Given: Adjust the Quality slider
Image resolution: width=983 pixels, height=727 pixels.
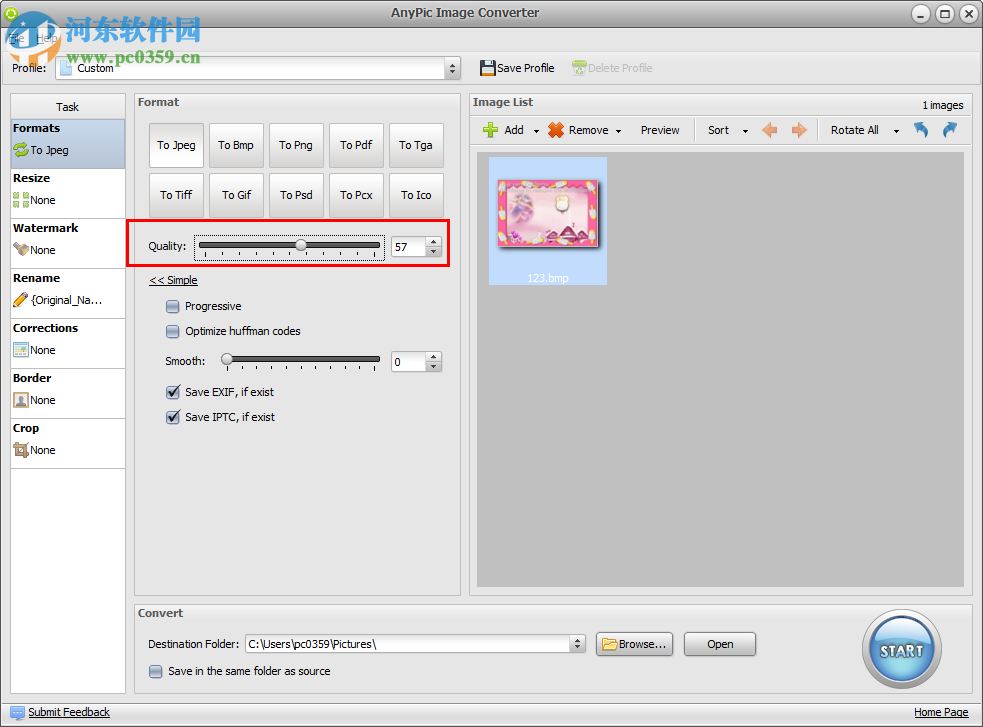Looking at the screenshot, I should click(303, 245).
